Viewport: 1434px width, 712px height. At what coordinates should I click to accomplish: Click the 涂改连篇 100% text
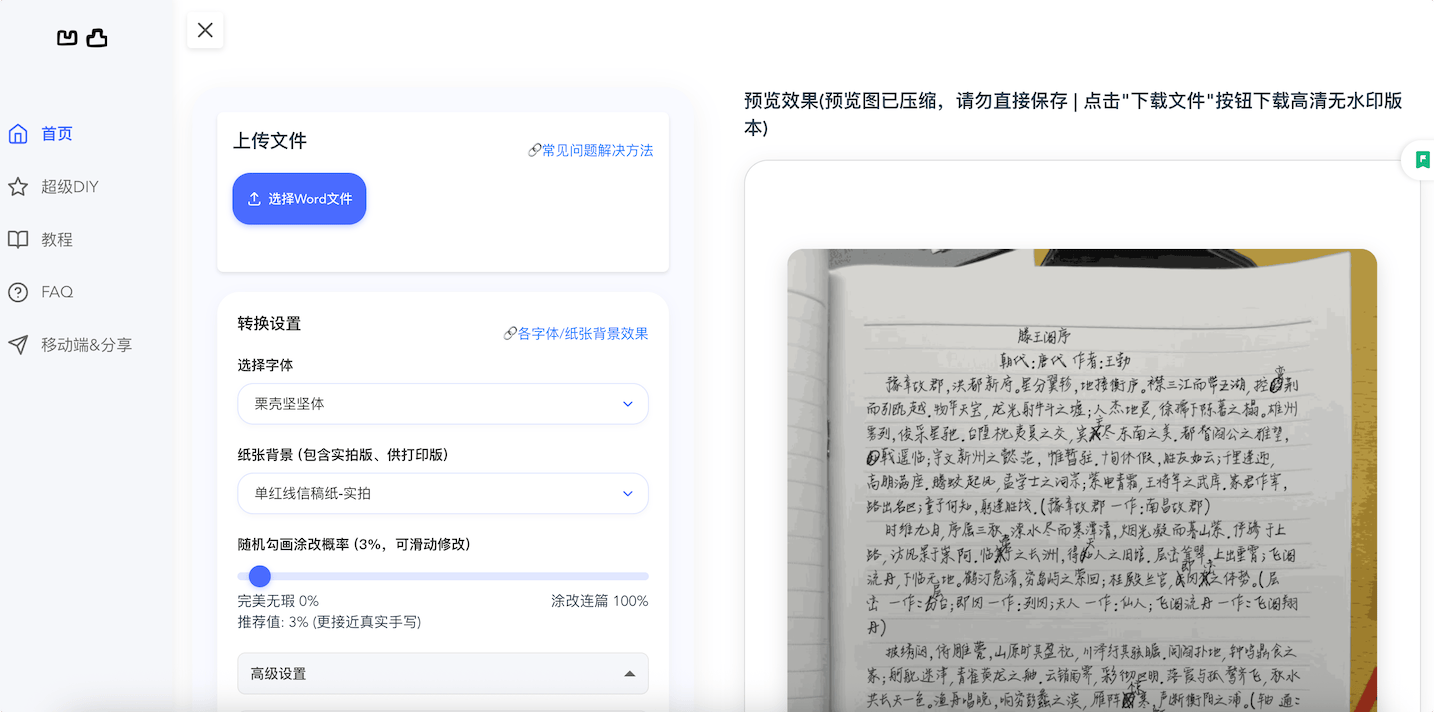(600, 601)
